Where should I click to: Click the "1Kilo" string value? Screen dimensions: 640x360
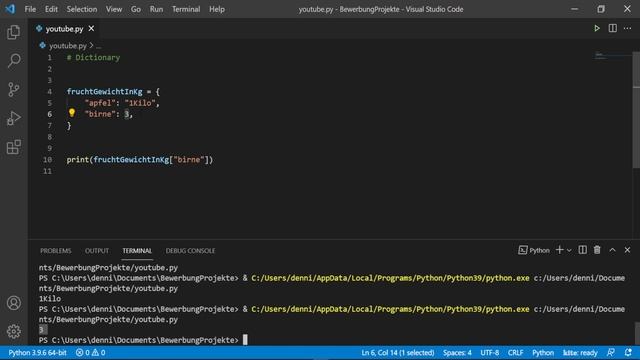tap(140, 103)
